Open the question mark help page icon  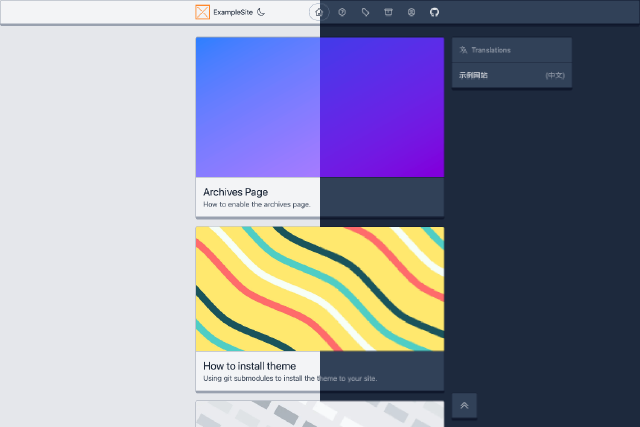(x=342, y=12)
